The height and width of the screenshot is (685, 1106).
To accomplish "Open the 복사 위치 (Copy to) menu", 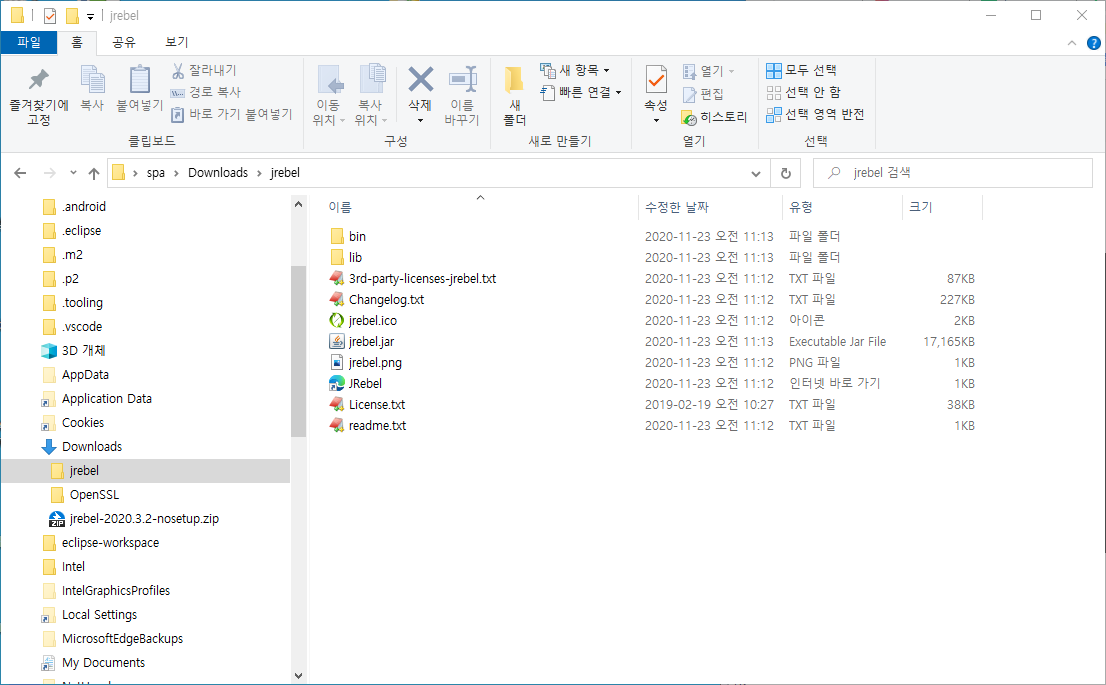I will [371, 97].
